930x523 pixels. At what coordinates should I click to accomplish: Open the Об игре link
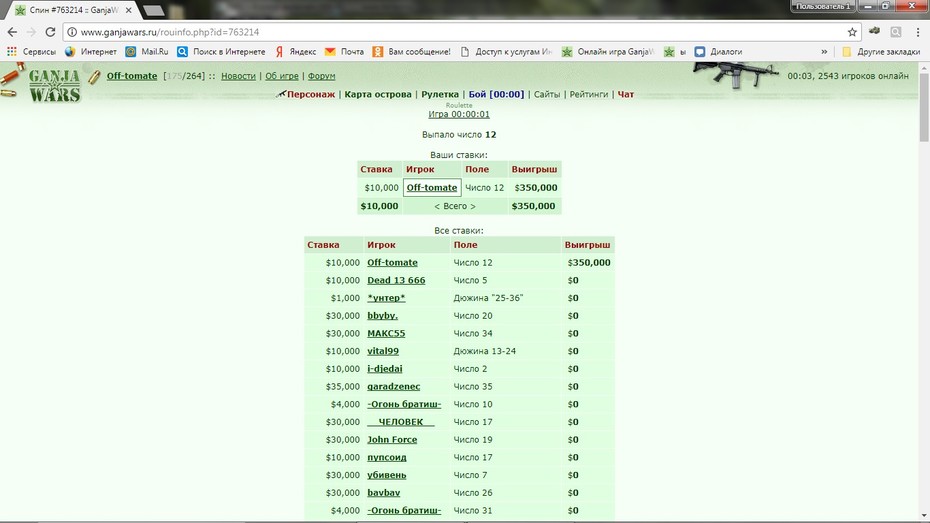(x=282, y=76)
